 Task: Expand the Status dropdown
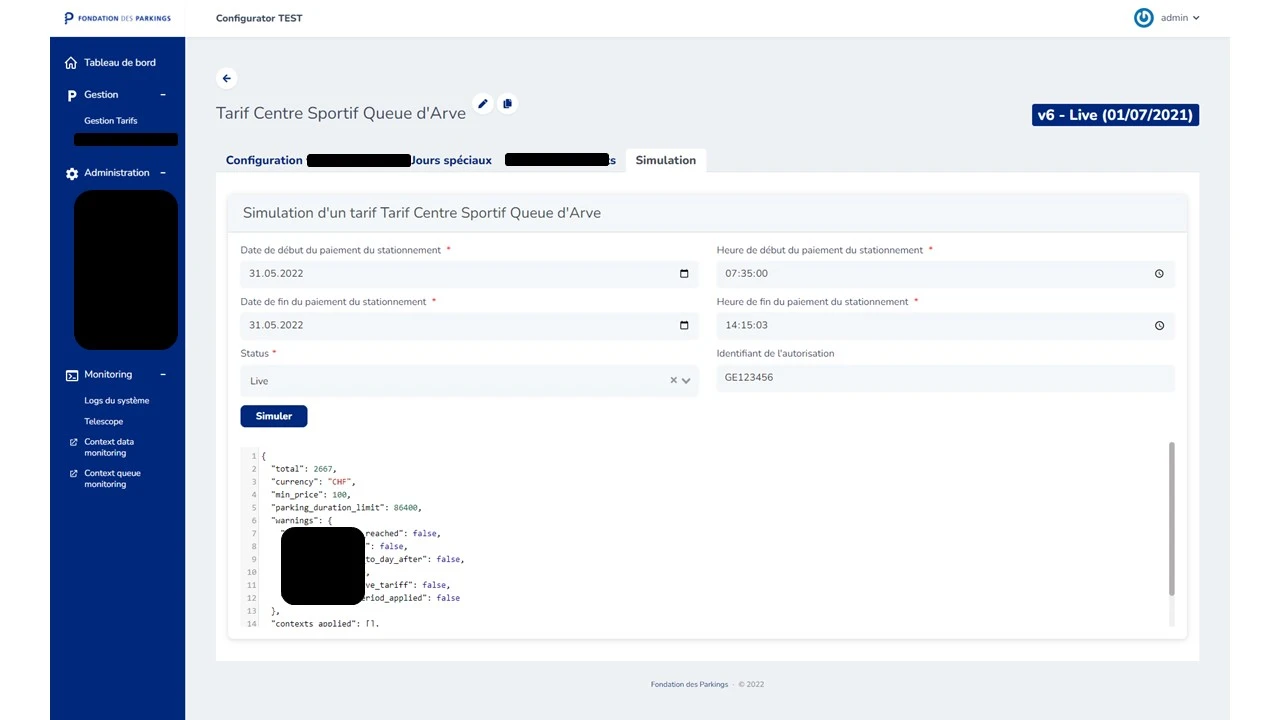[686, 381]
